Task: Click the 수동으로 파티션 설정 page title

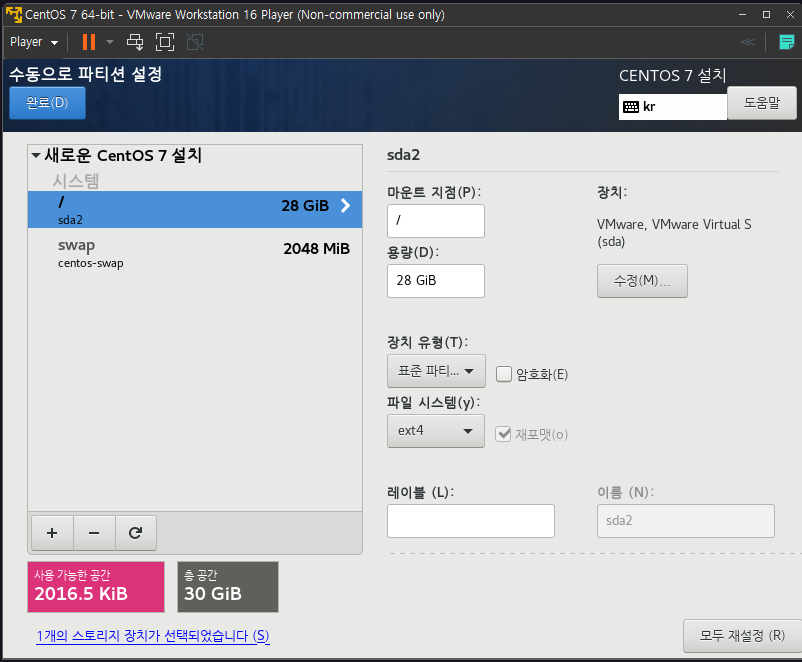Action: 86,74
